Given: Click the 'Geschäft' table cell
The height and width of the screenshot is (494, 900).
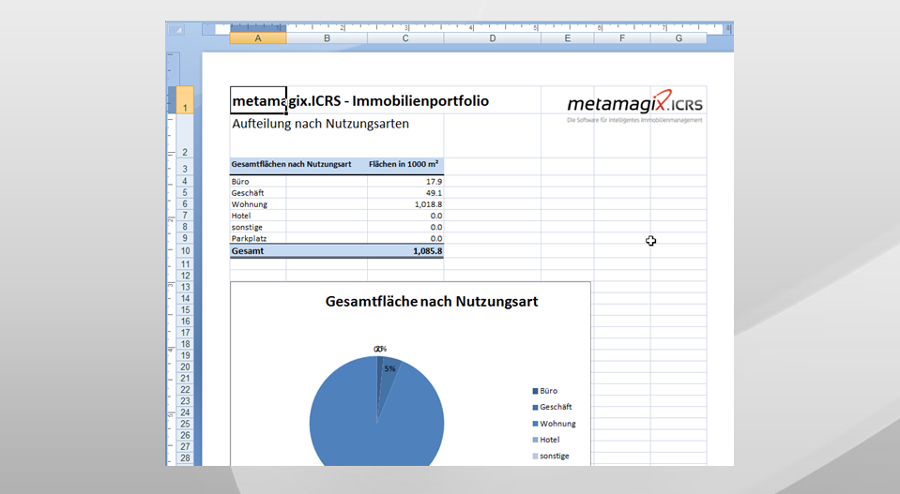Looking at the screenshot, I should [258, 193].
